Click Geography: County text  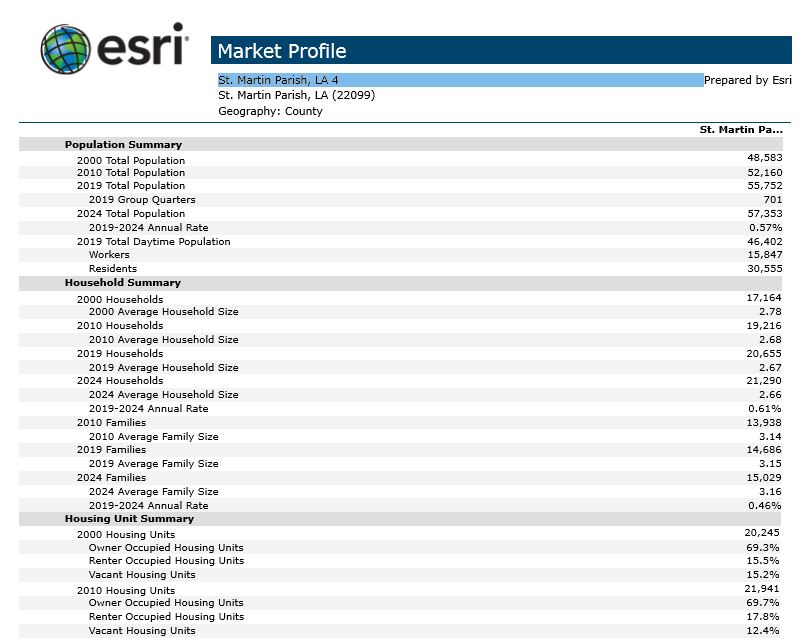click(270, 111)
